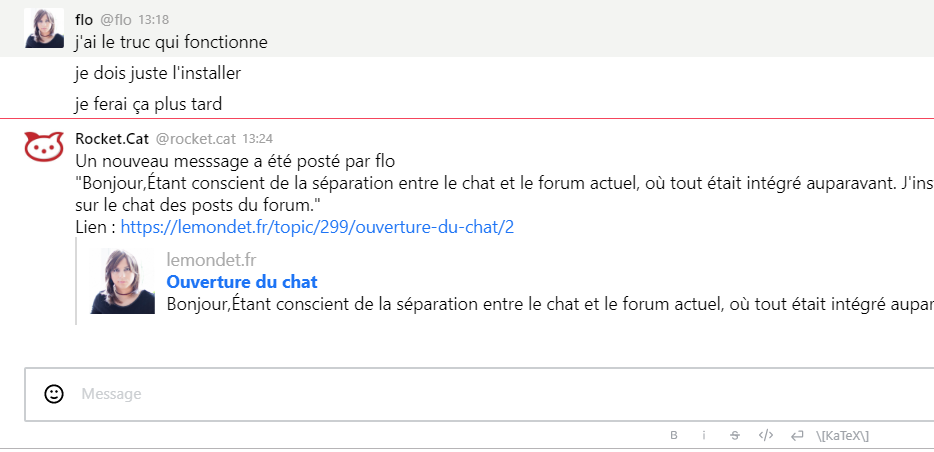
Task: Insert a line break with return-arrow icon
Action: (x=797, y=436)
